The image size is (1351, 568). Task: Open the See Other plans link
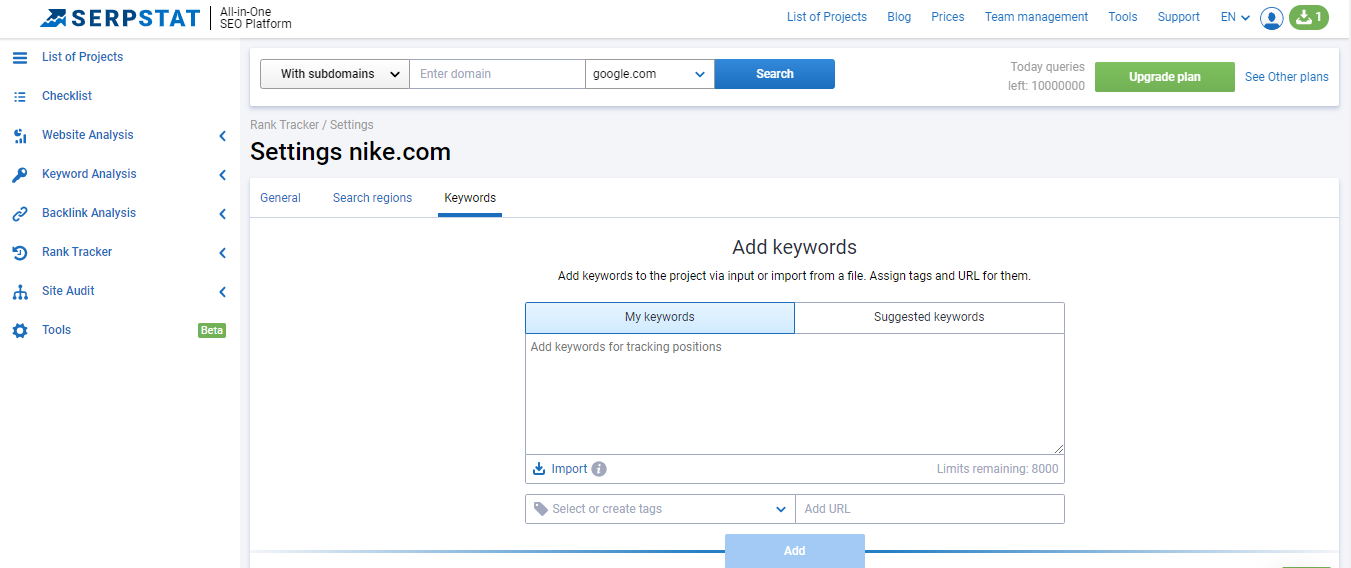click(x=1287, y=77)
